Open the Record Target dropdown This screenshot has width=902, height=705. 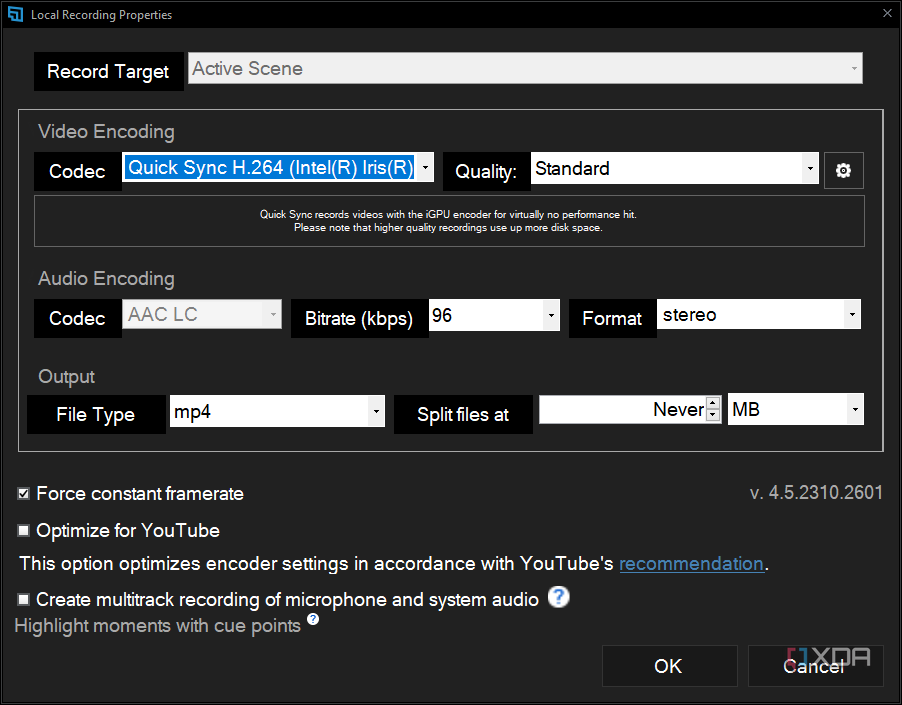coord(525,68)
